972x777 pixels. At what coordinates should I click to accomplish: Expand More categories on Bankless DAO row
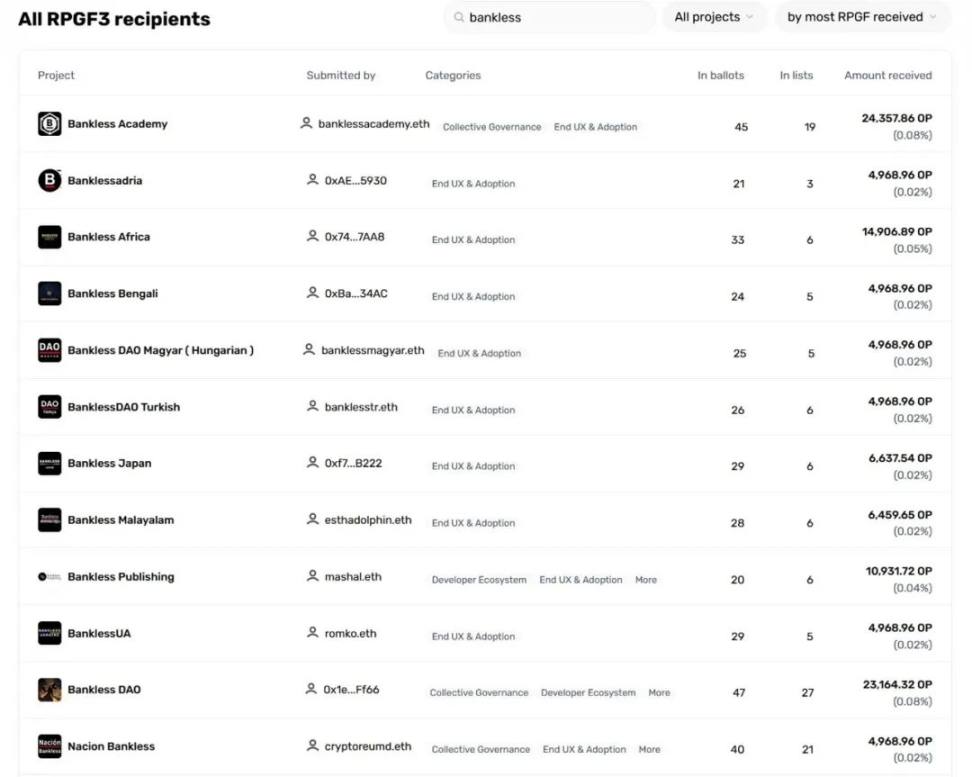(x=659, y=693)
